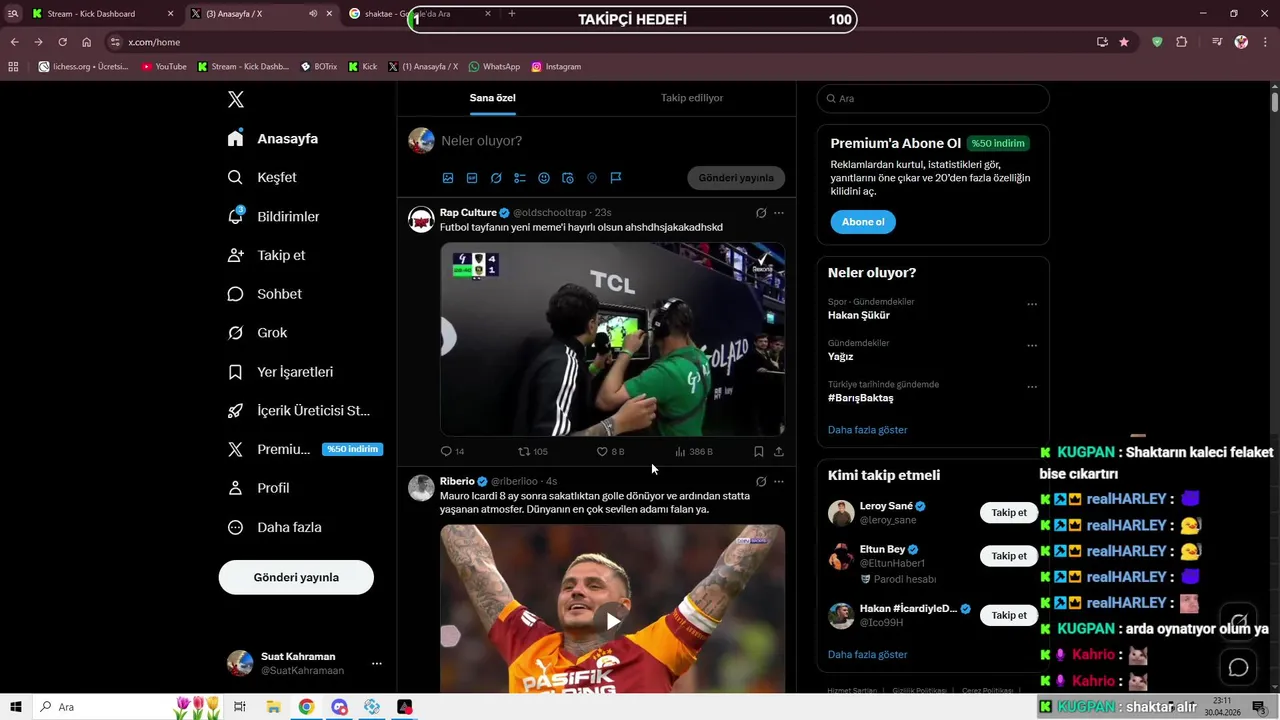Tag location in composer
The width and height of the screenshot is (1280, 720).
(592, 178)
